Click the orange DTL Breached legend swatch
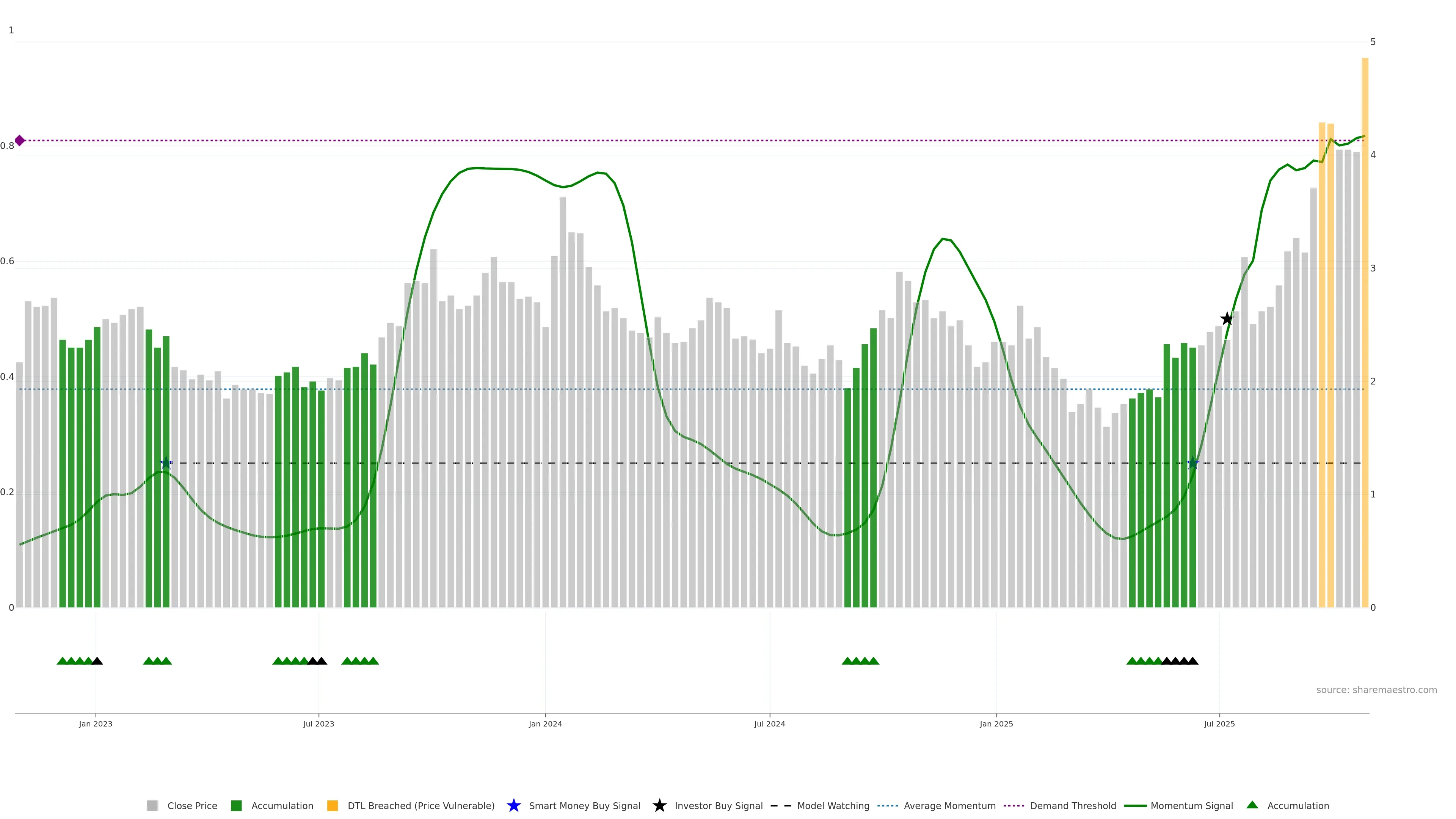Viewport: 1456px width, 819px height. click(x=333, y=805)
